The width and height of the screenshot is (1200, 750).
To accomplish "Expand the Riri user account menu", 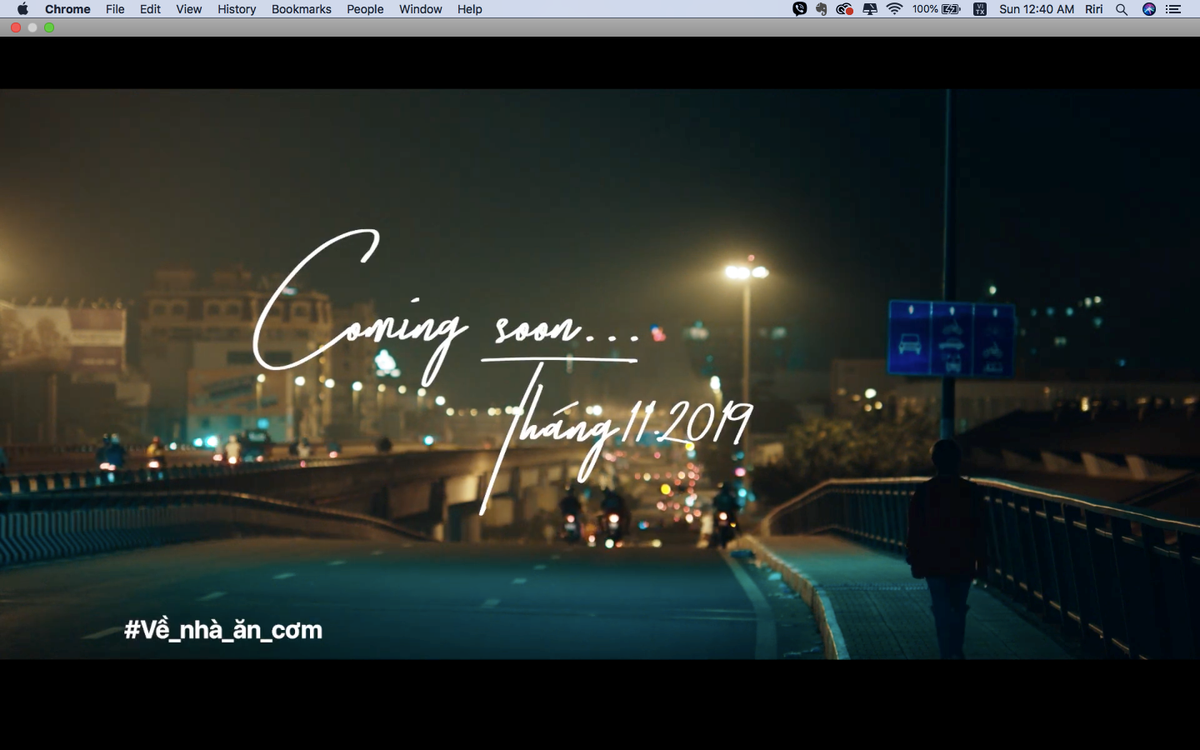I will pyautogui.click(x=1096, y=9).
